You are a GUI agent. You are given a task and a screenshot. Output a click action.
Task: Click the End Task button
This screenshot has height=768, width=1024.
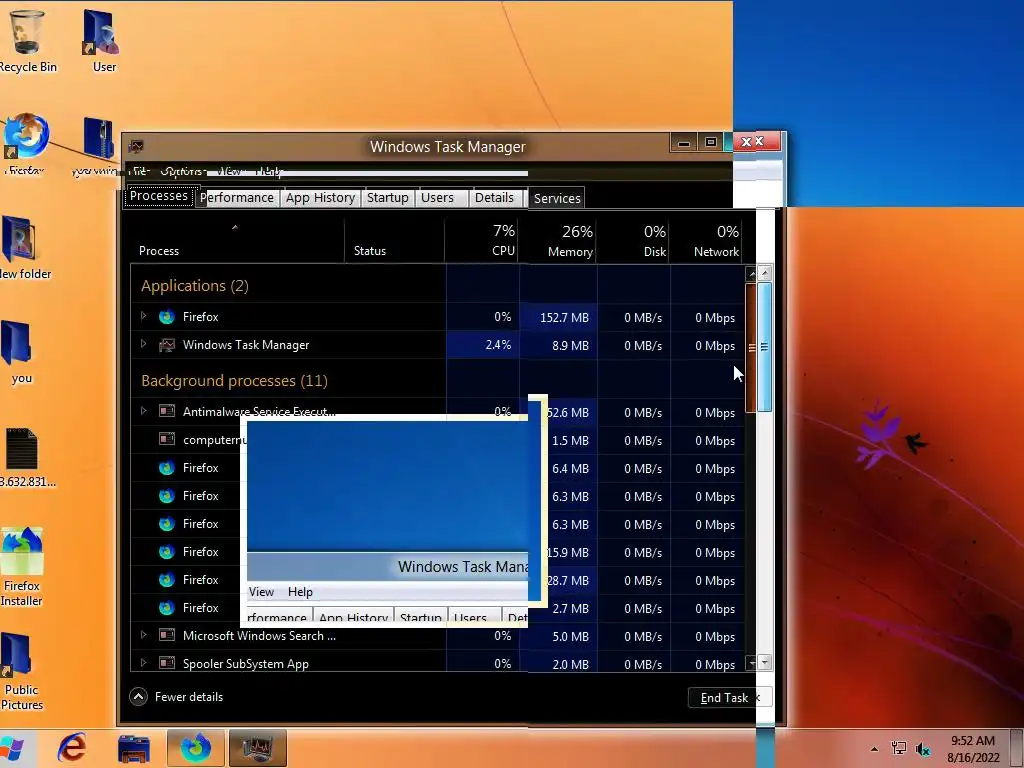(724, 697)
